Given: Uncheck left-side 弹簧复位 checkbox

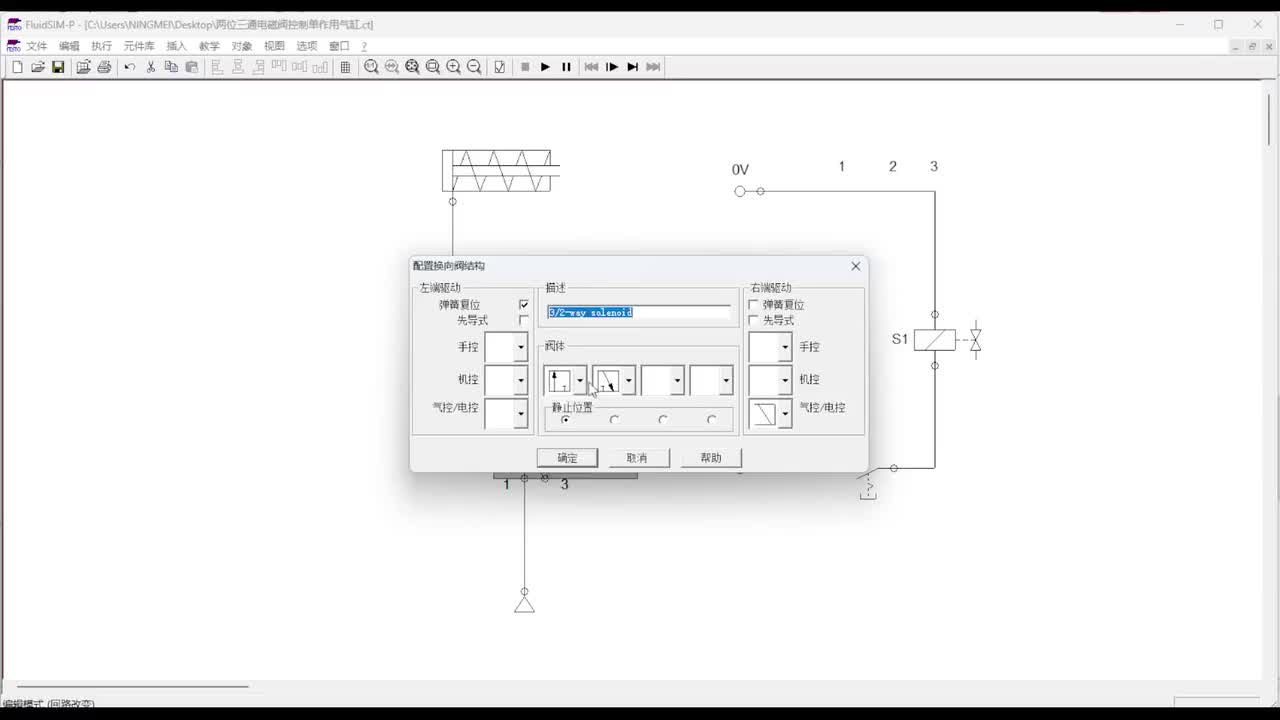Looking at the screenshot, I should pos(524,305).
